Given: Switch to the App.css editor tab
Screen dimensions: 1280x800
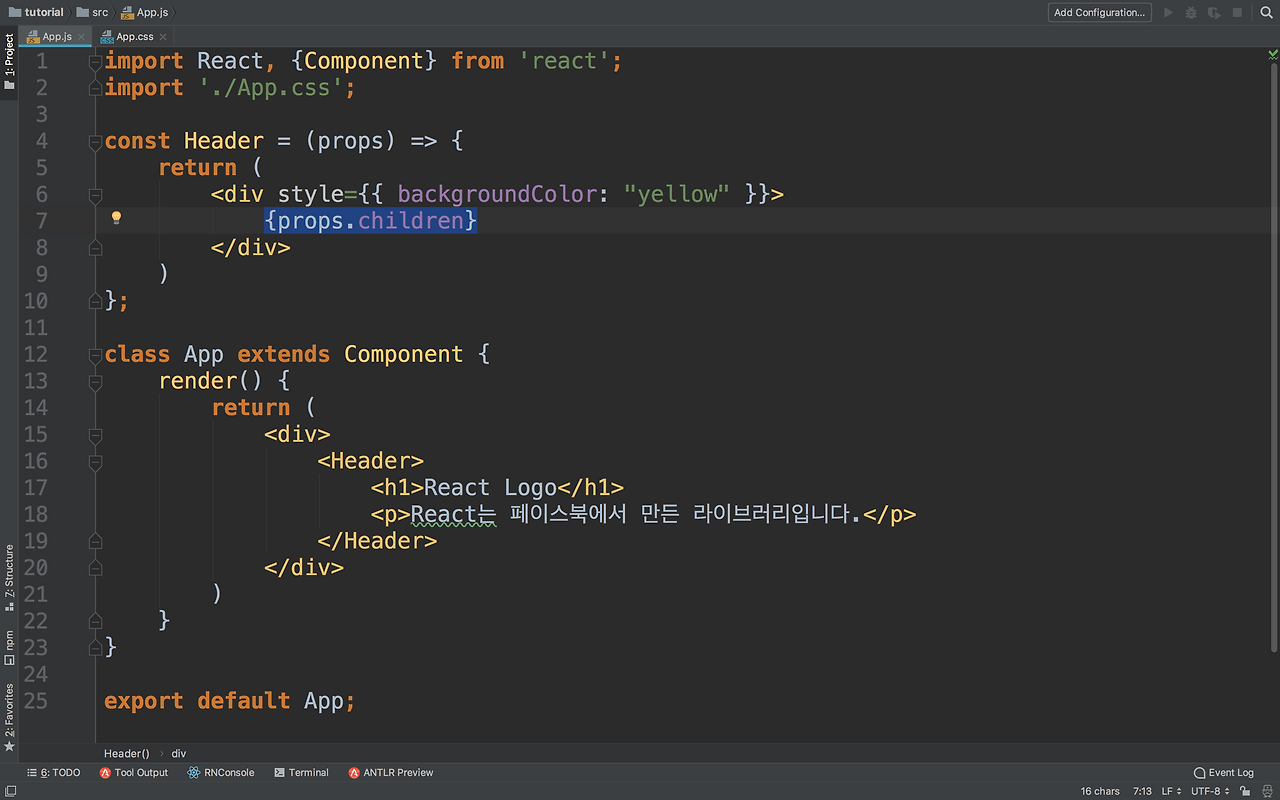Looking at the screenshot, I should coord(134,37).
